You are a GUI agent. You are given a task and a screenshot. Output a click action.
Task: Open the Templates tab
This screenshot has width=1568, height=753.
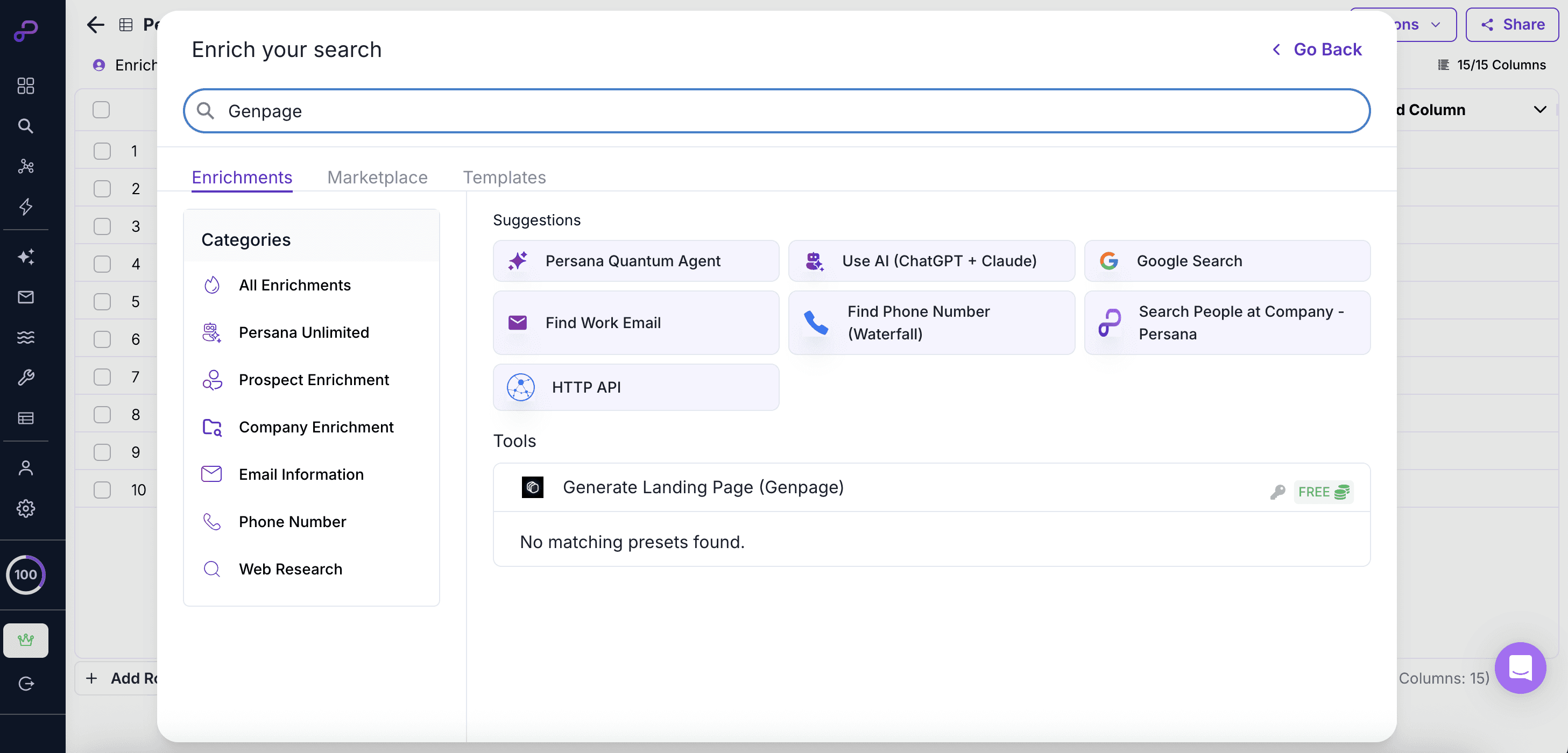pyautogui.click(x=504, y=177)
